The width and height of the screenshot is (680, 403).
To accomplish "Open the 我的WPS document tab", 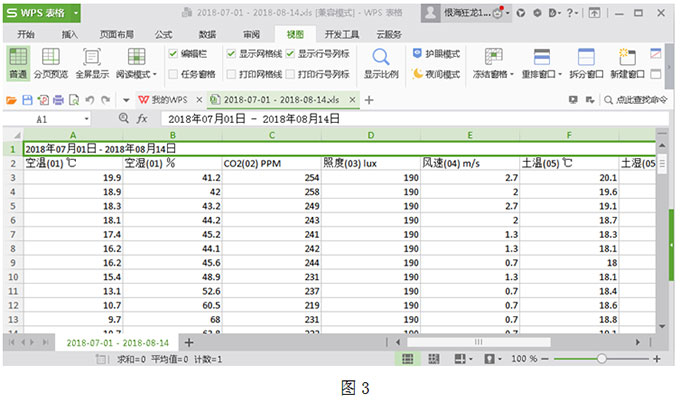I will (x=163, y=100).
